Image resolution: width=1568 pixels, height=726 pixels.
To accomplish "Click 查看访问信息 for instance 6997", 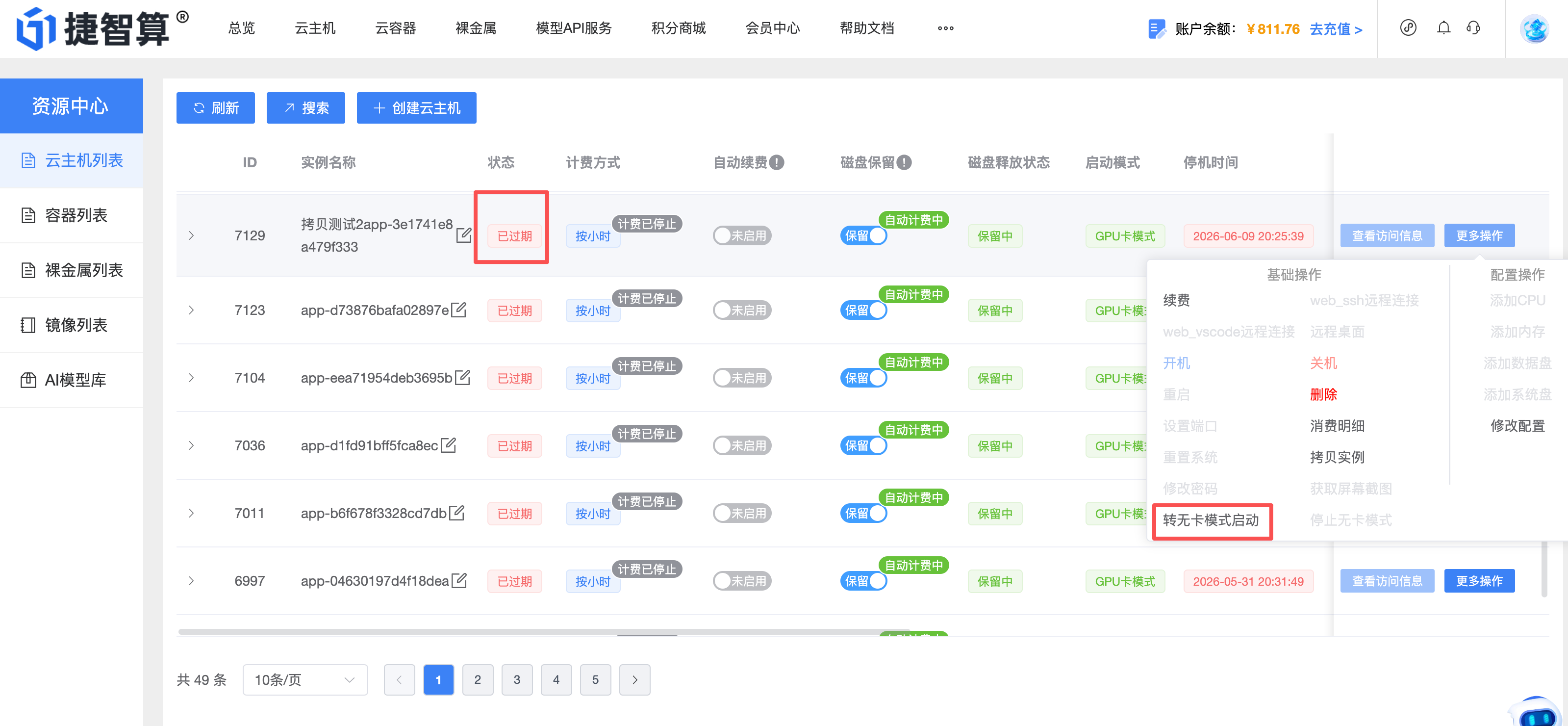I will 1387,580.
